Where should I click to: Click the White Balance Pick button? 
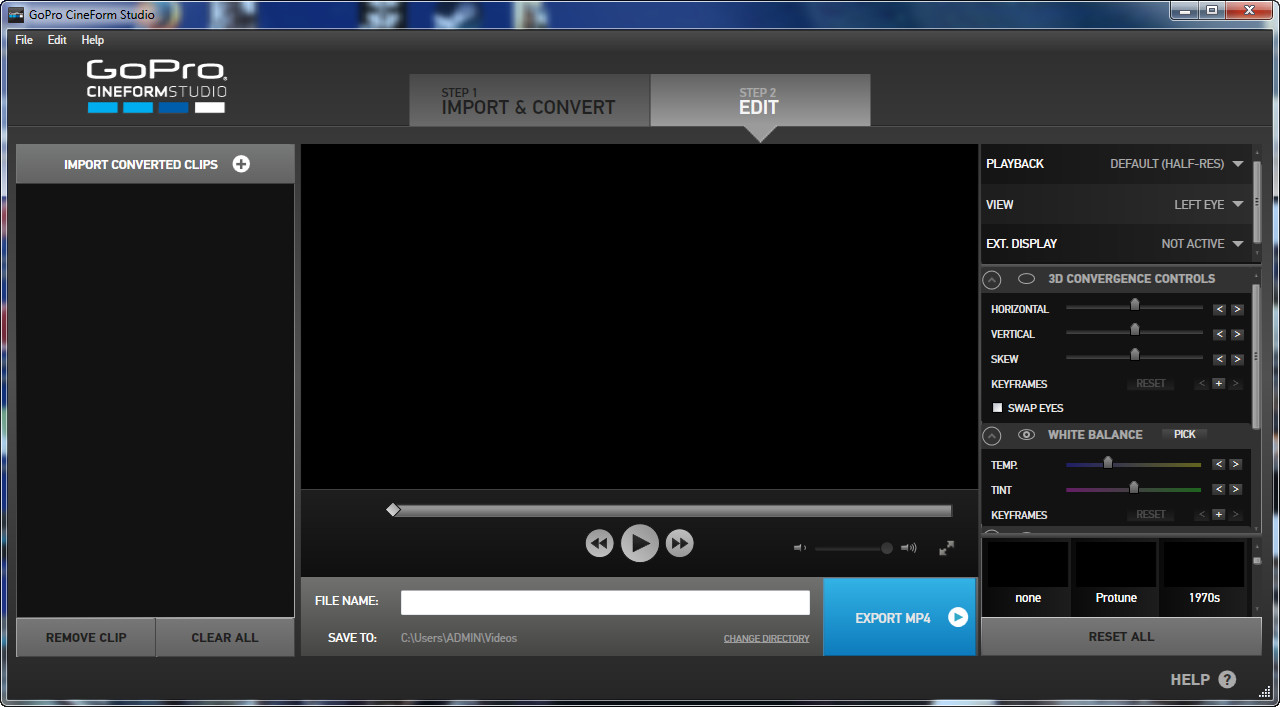click(x=1185, y=434)
